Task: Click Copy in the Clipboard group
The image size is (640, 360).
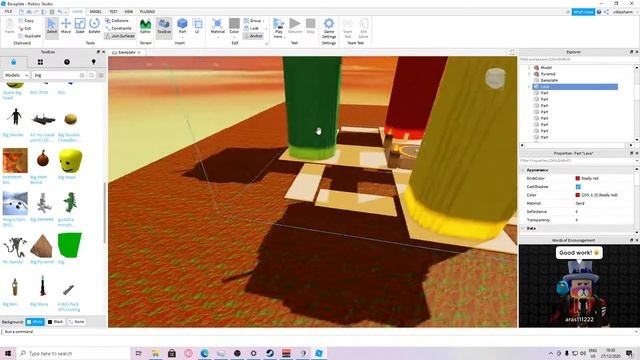Action: (26, 20)
